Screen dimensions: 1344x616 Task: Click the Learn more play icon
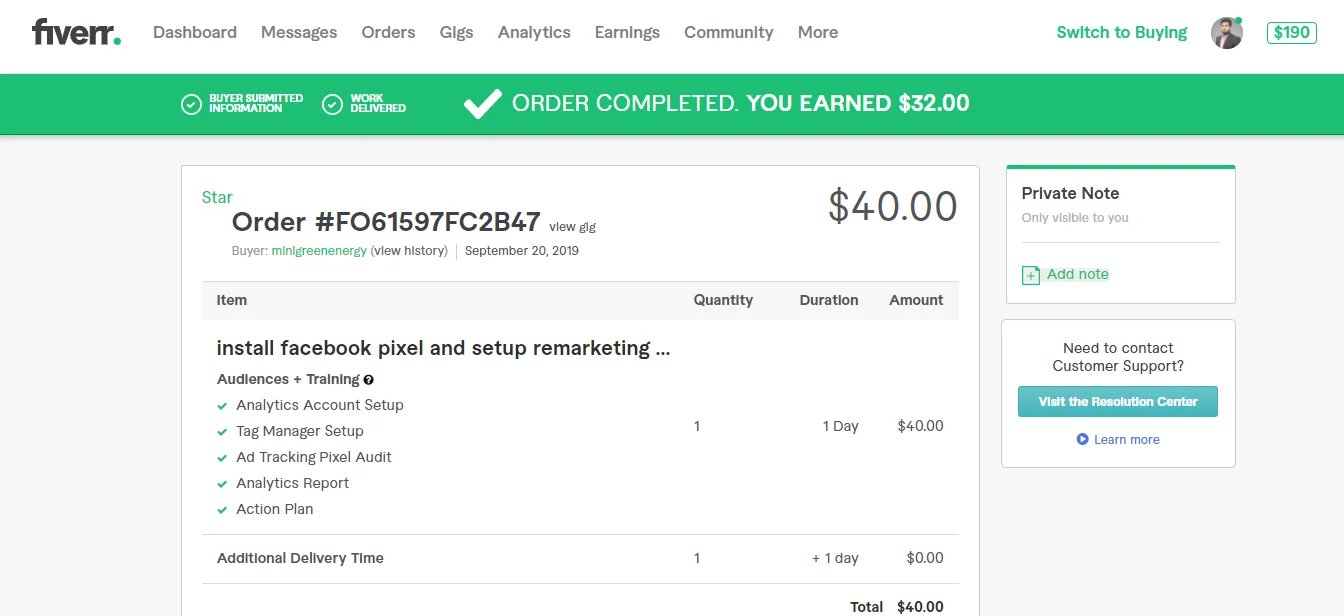coord(1082,439)
